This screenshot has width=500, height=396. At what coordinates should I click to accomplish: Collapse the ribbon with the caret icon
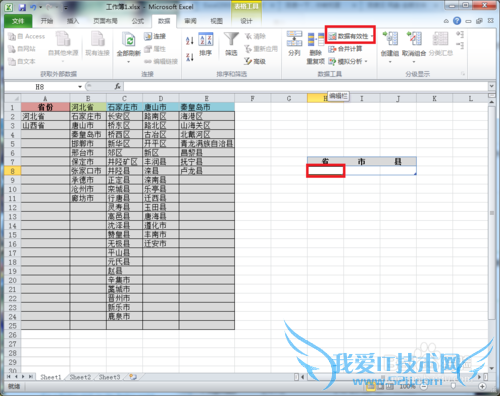[446, 21]
